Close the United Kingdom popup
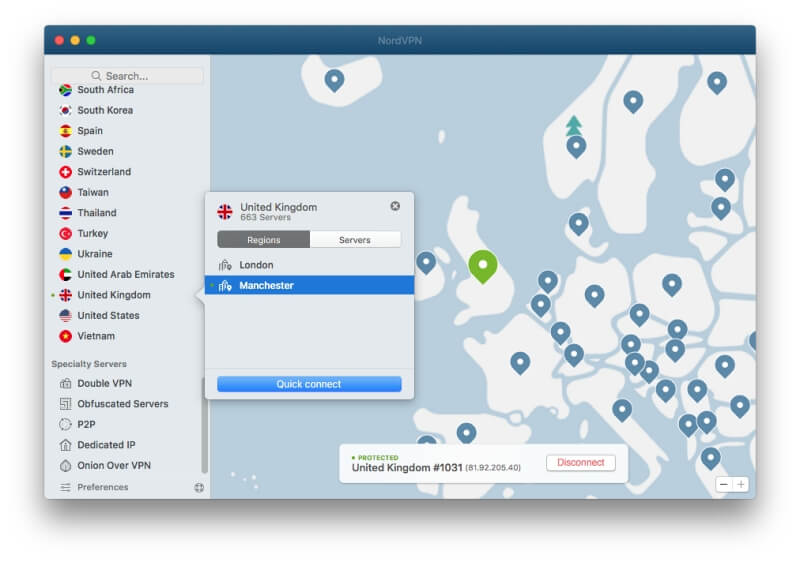800x562 pixels. tap(395, 206)
